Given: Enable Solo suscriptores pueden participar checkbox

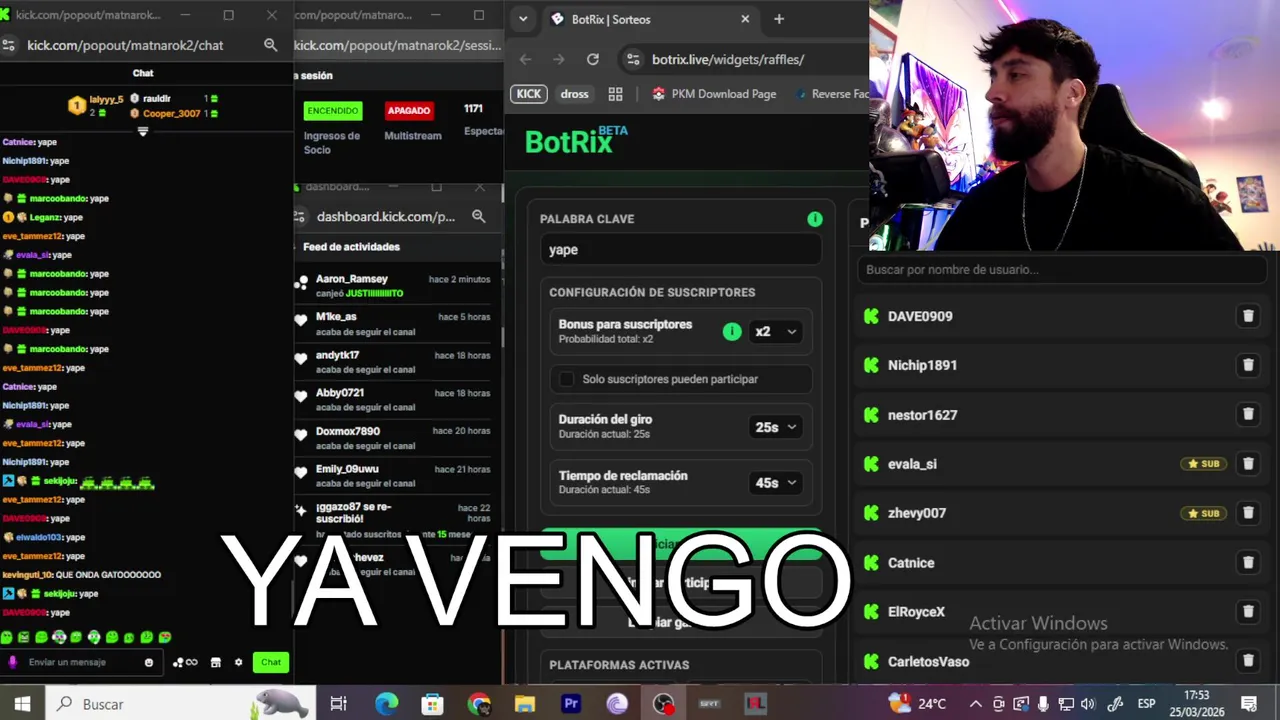Looking at the screenshot, I should pos(567,379).
